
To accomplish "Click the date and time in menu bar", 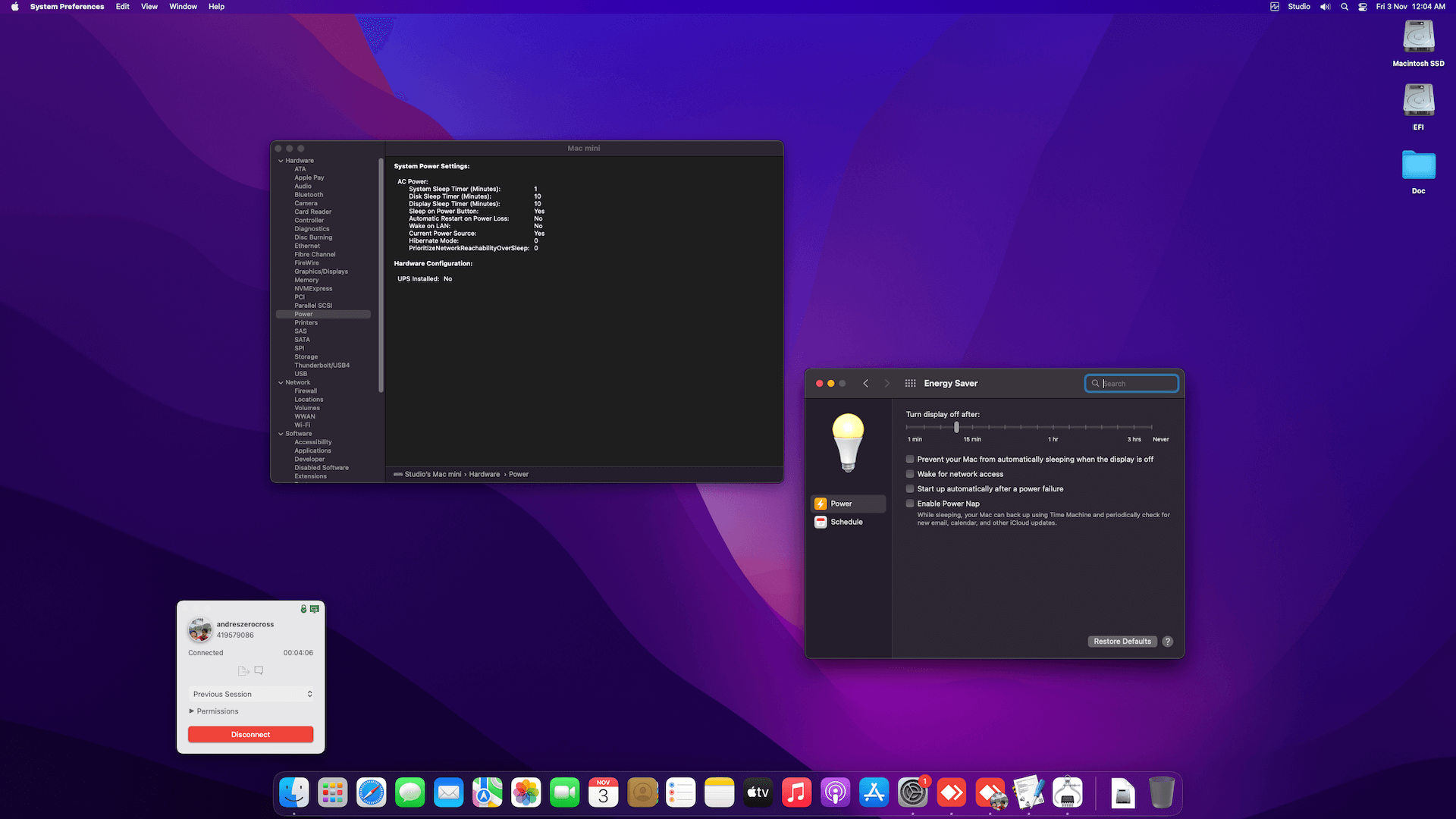I will (x=1410, y=7).
